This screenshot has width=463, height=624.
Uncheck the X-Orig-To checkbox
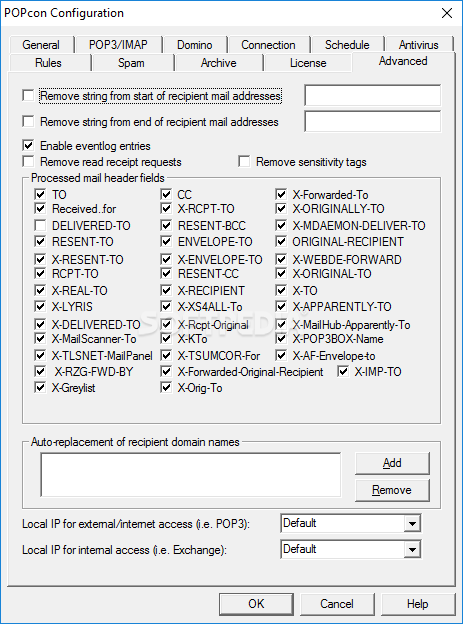click(x=166, y=388)
